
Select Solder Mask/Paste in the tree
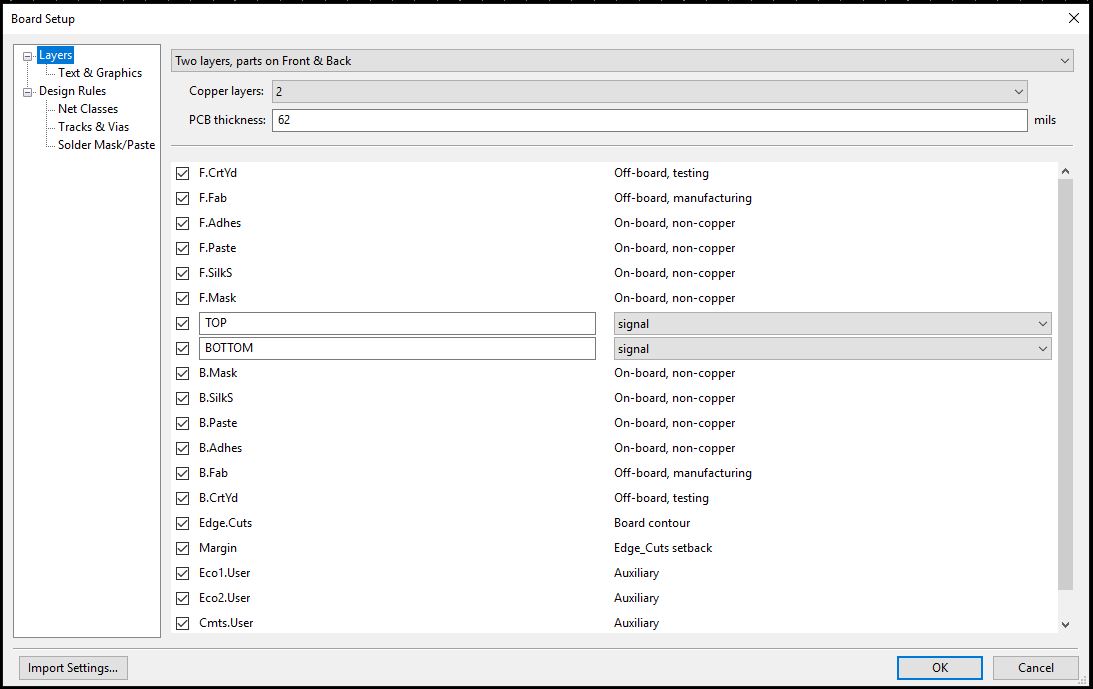106,145
